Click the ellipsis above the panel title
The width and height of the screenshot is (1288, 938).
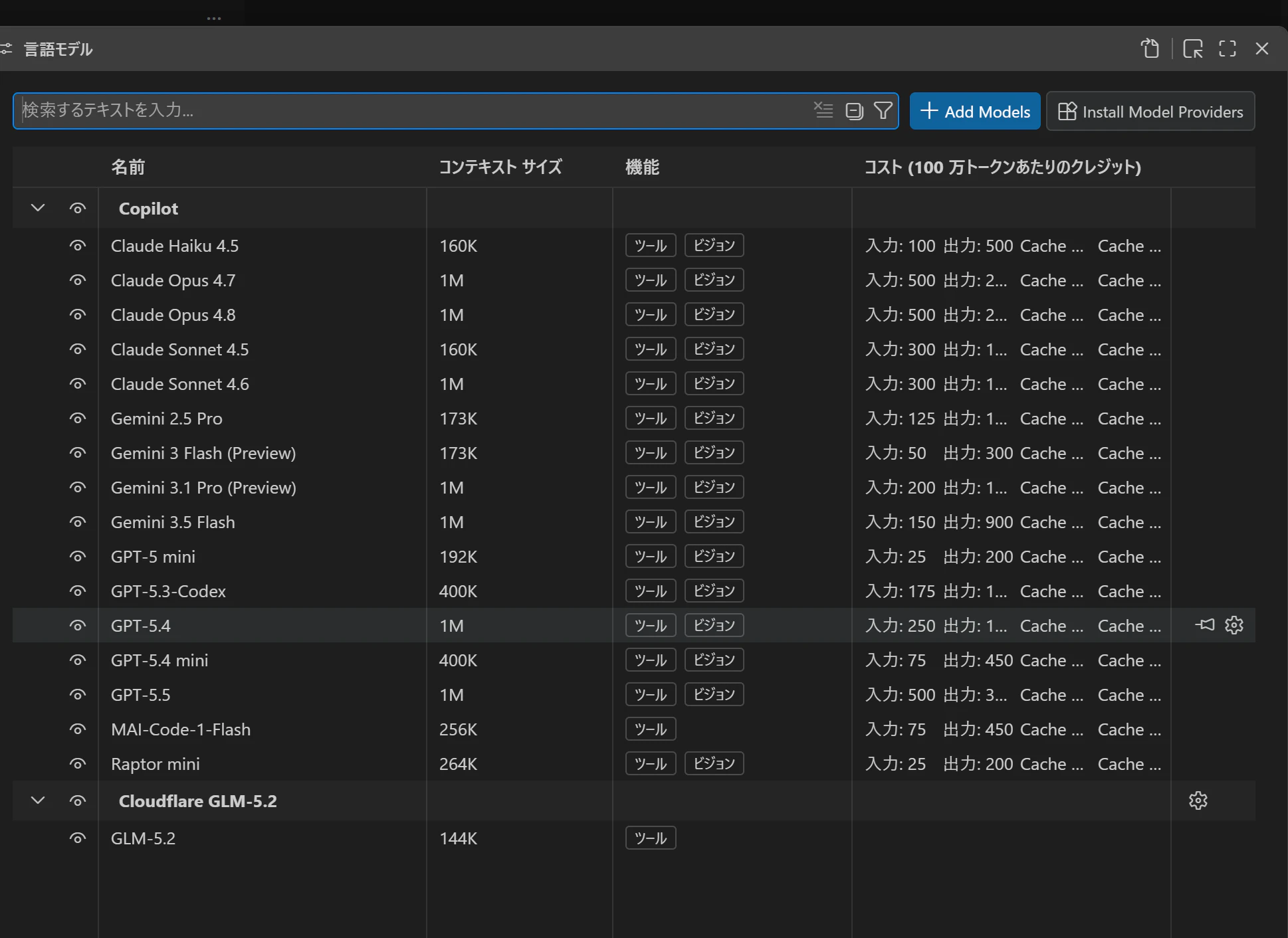213,18
